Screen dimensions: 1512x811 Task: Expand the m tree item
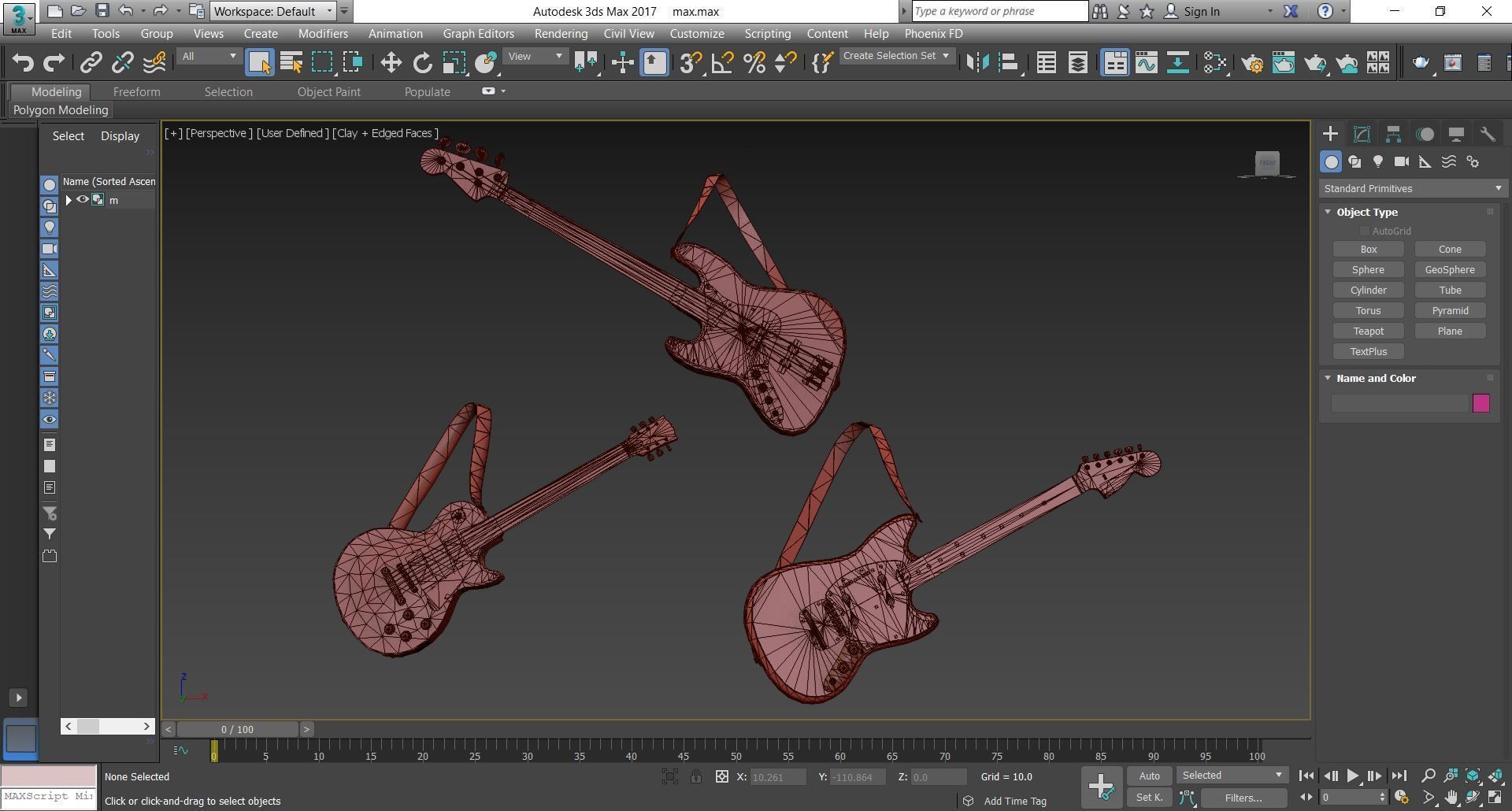coord(69,200)
